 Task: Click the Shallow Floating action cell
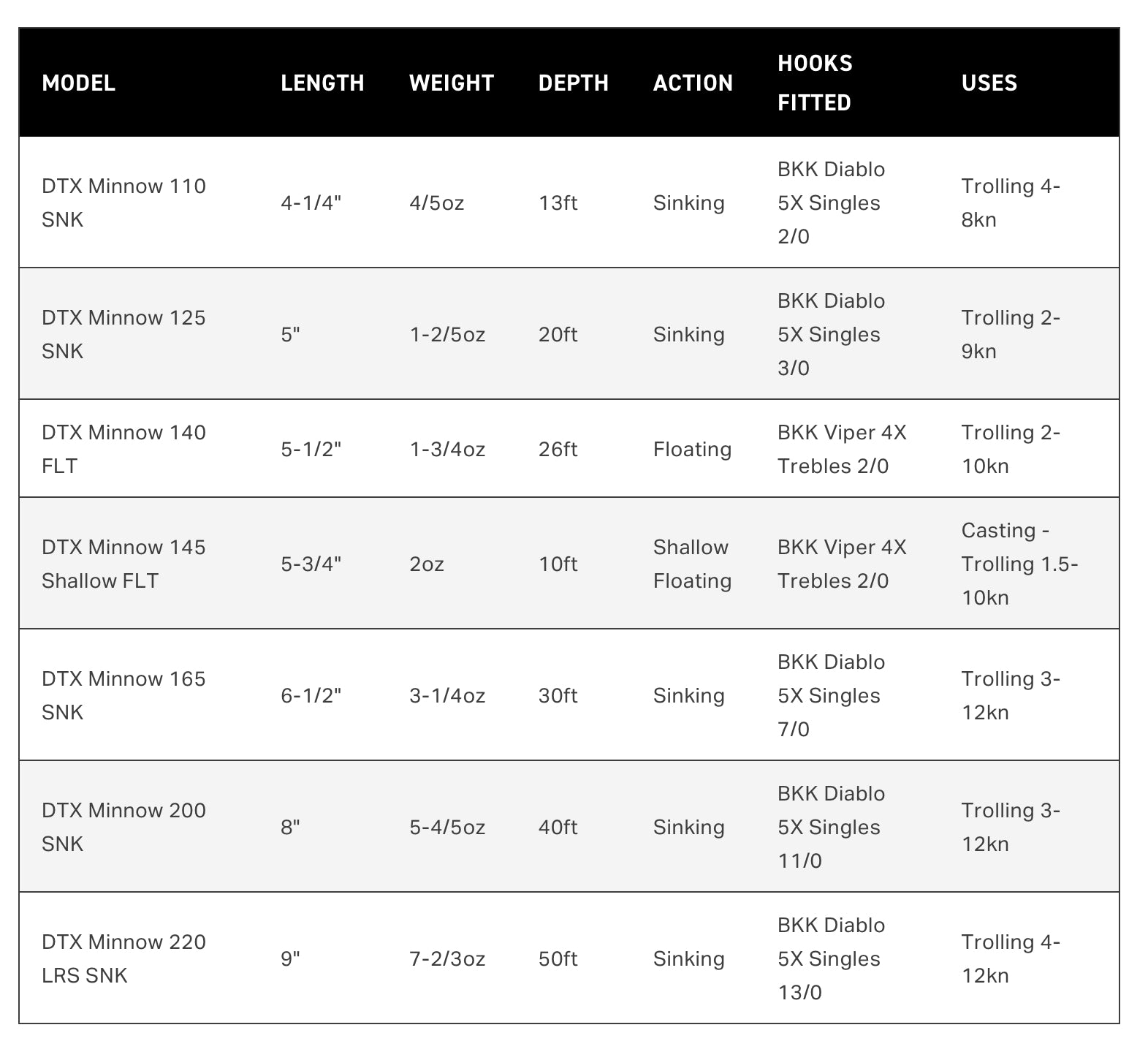[x=692, y=564]
